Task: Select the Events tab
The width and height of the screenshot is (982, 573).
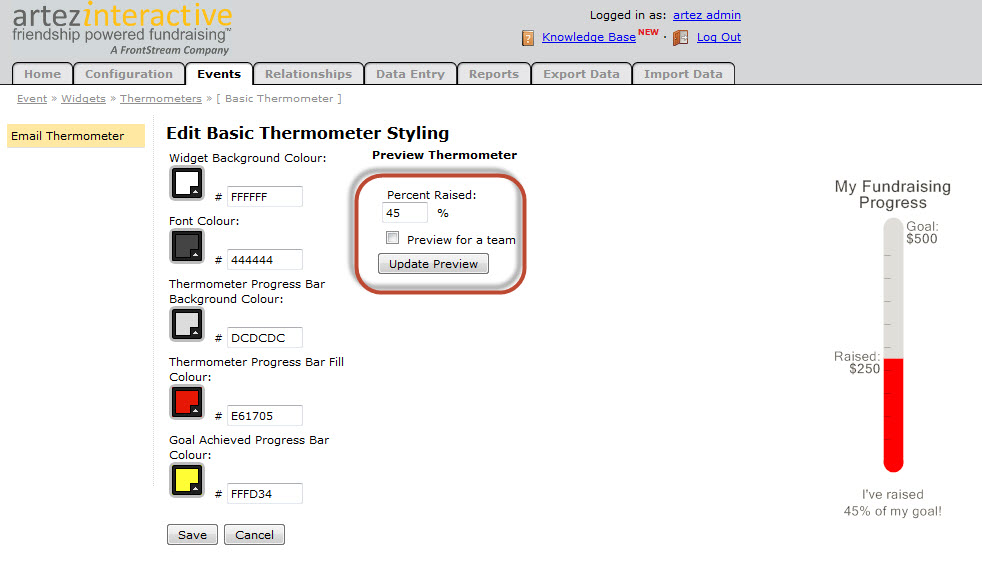Action: coord(219,74)
